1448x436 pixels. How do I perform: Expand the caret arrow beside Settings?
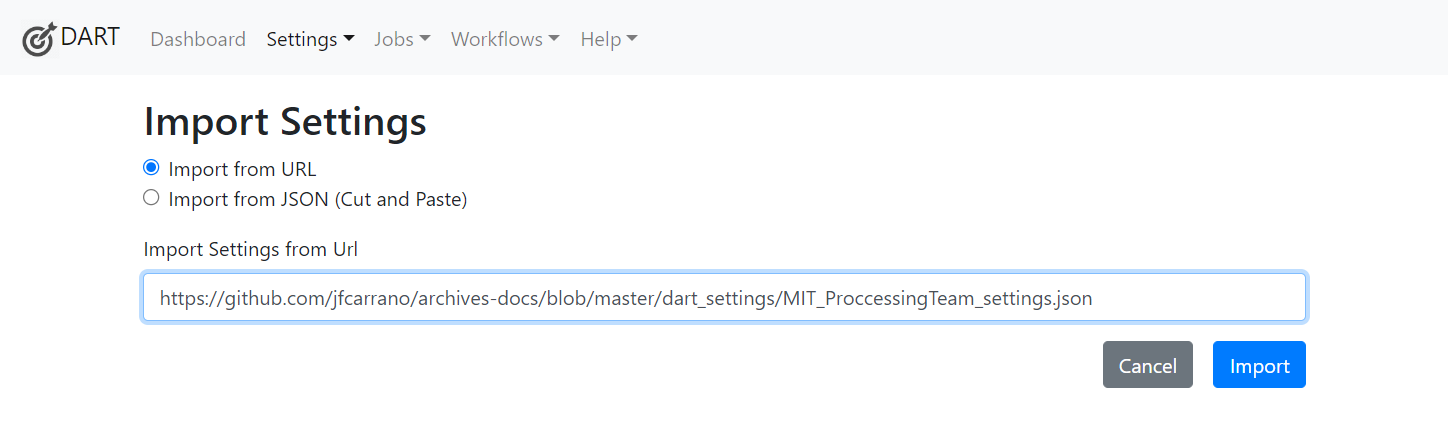349,39
